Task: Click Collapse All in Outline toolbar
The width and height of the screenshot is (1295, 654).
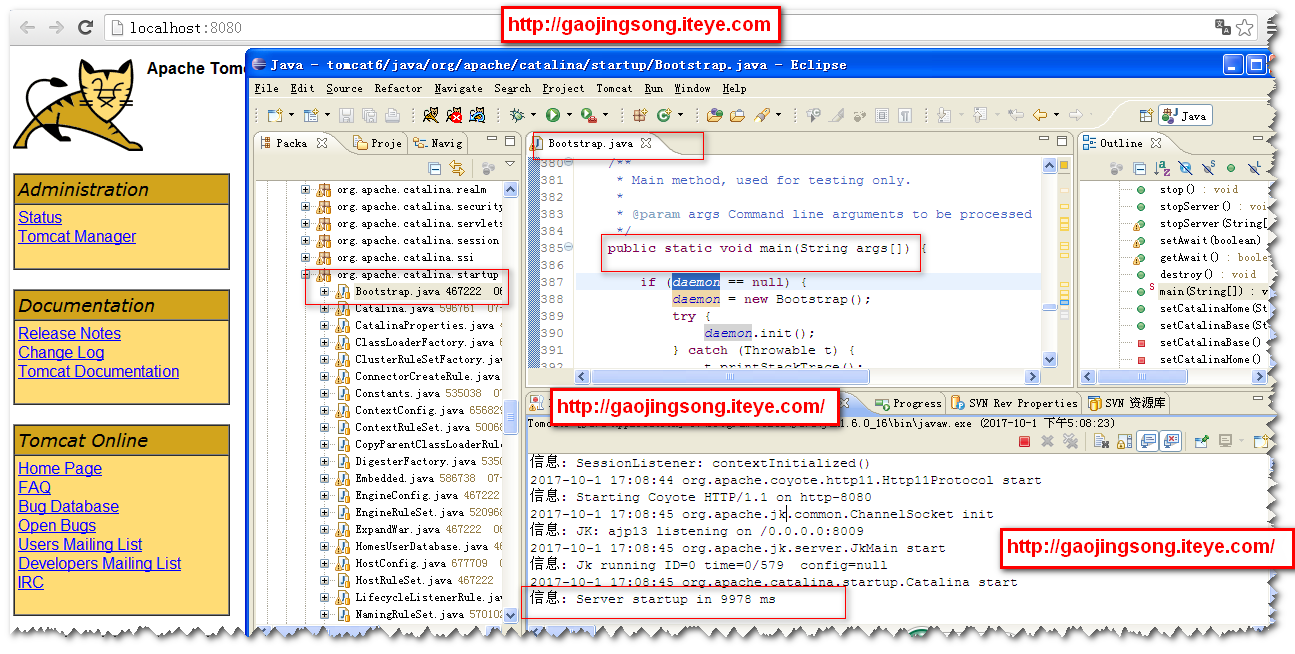Action: tap(1139, 168)
